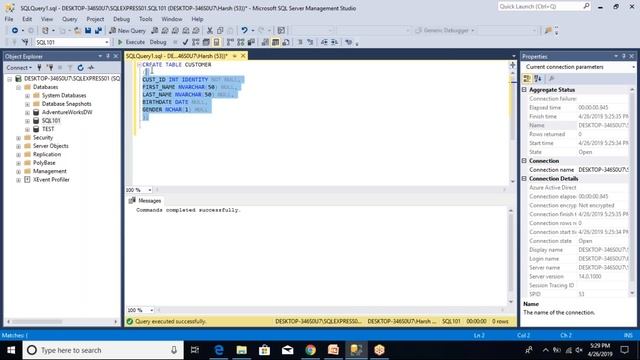The height and width of the screenshot is (360, 640).
Task: Click the New Query toolbar button
Action: [x=127, y=31]
